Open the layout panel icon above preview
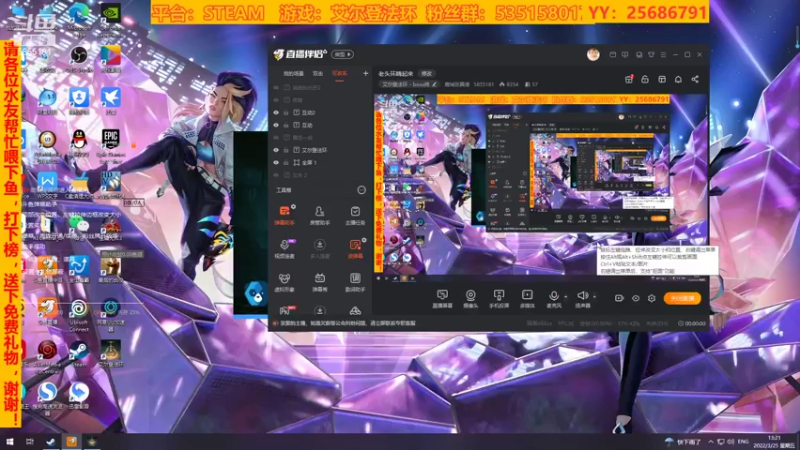800x450 pixels. pos(662,79)
